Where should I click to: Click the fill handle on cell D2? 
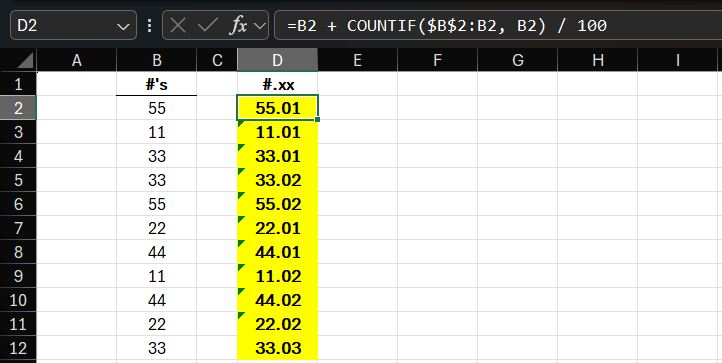coord(317,119)
